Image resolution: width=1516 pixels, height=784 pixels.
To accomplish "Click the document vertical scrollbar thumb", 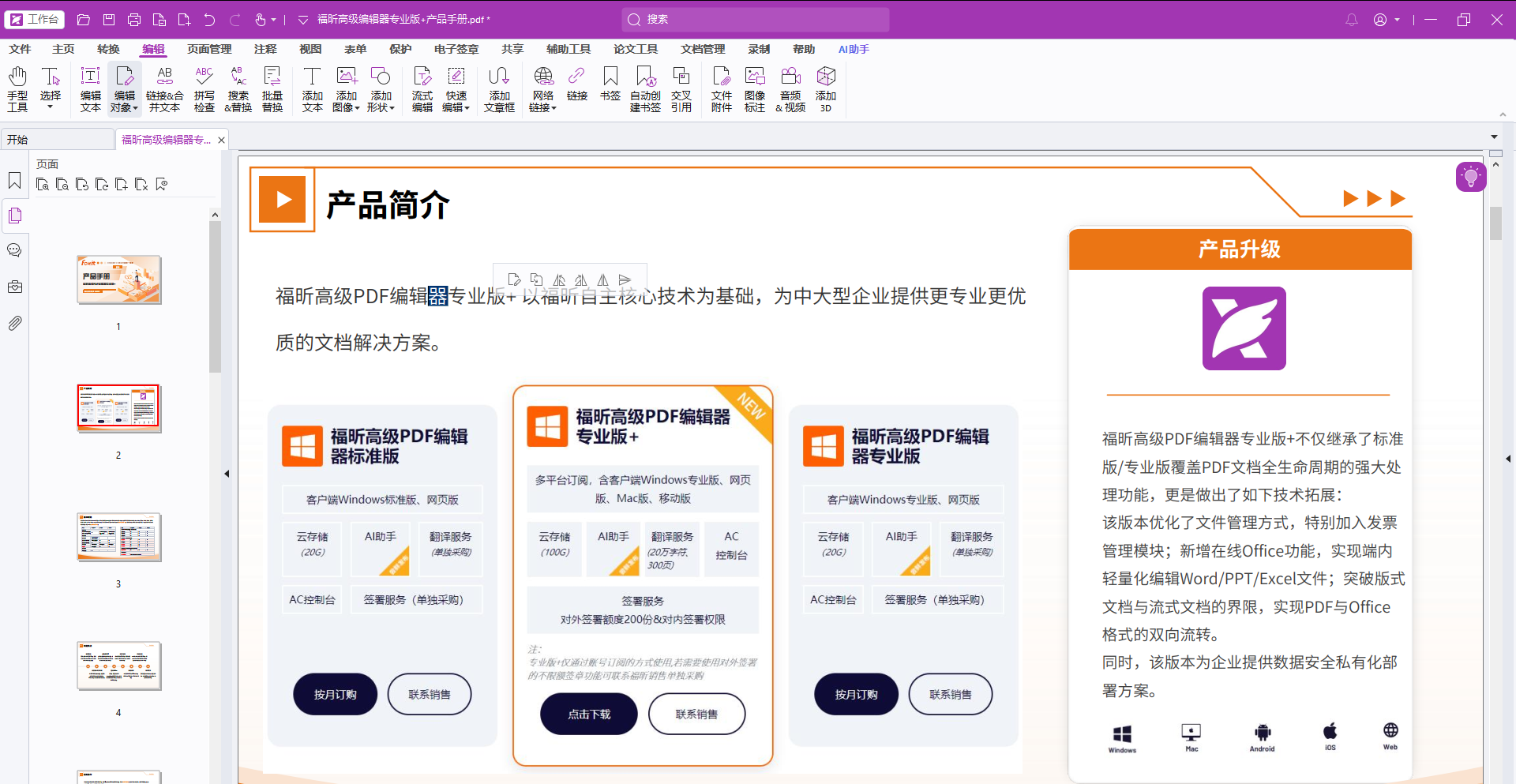I will pos(1495,223).
